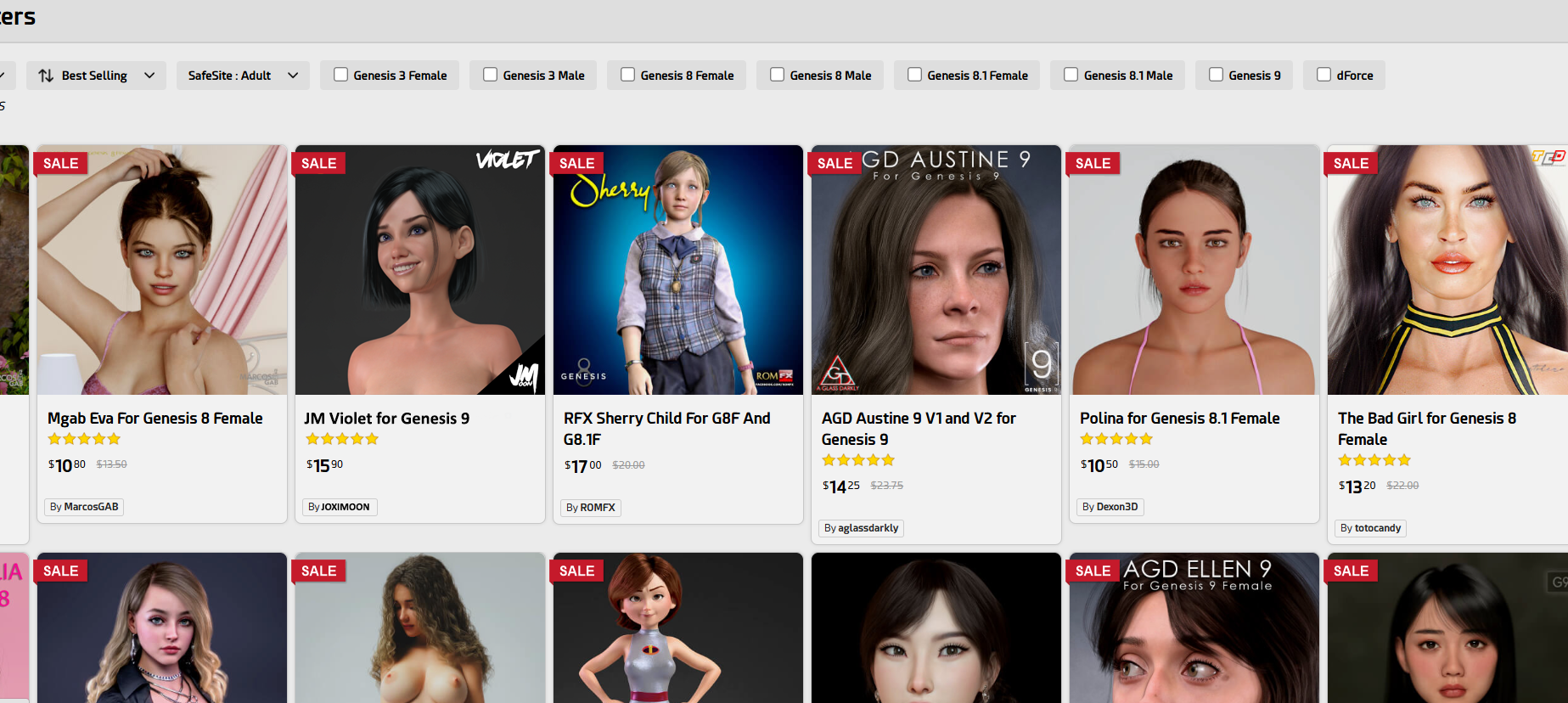Click the star rating under AGD Austine 9
The image size is (1568, 703).
(x=858, y=460)
